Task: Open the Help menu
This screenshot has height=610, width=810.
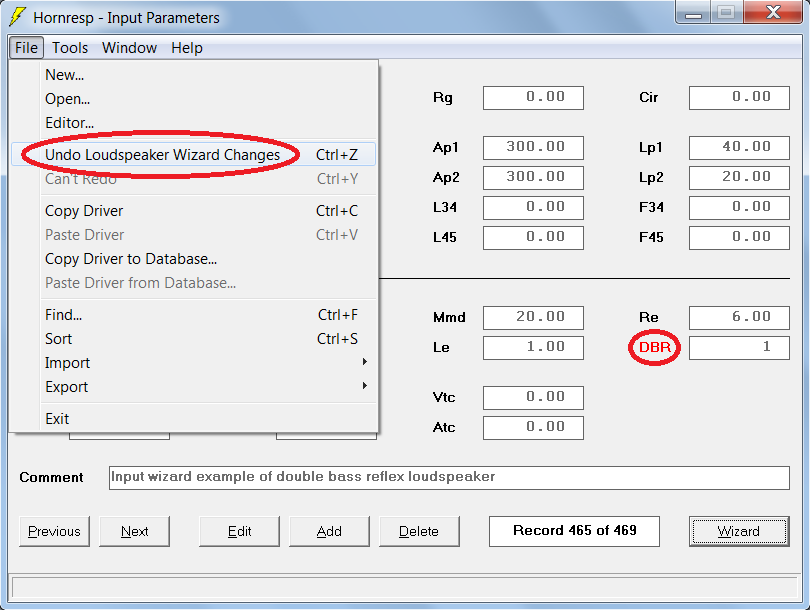Action: click(186, 48)
